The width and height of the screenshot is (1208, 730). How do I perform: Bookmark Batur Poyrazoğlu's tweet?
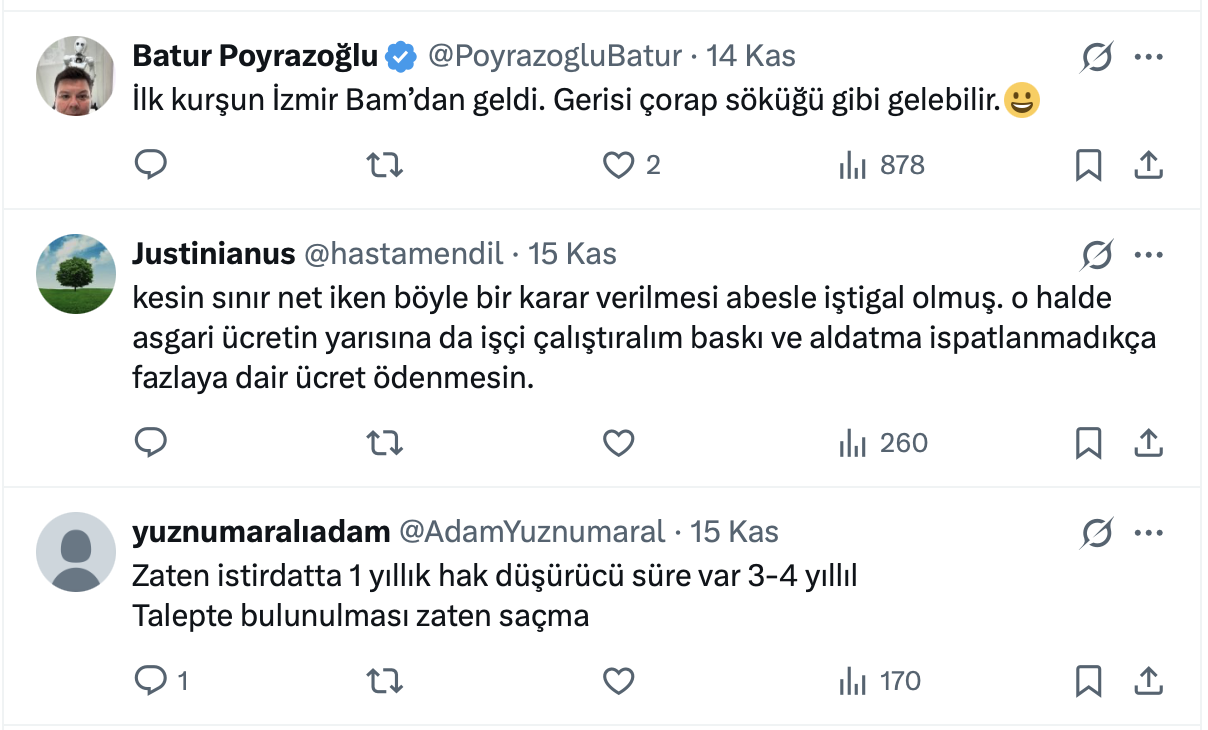[1088, 164]
